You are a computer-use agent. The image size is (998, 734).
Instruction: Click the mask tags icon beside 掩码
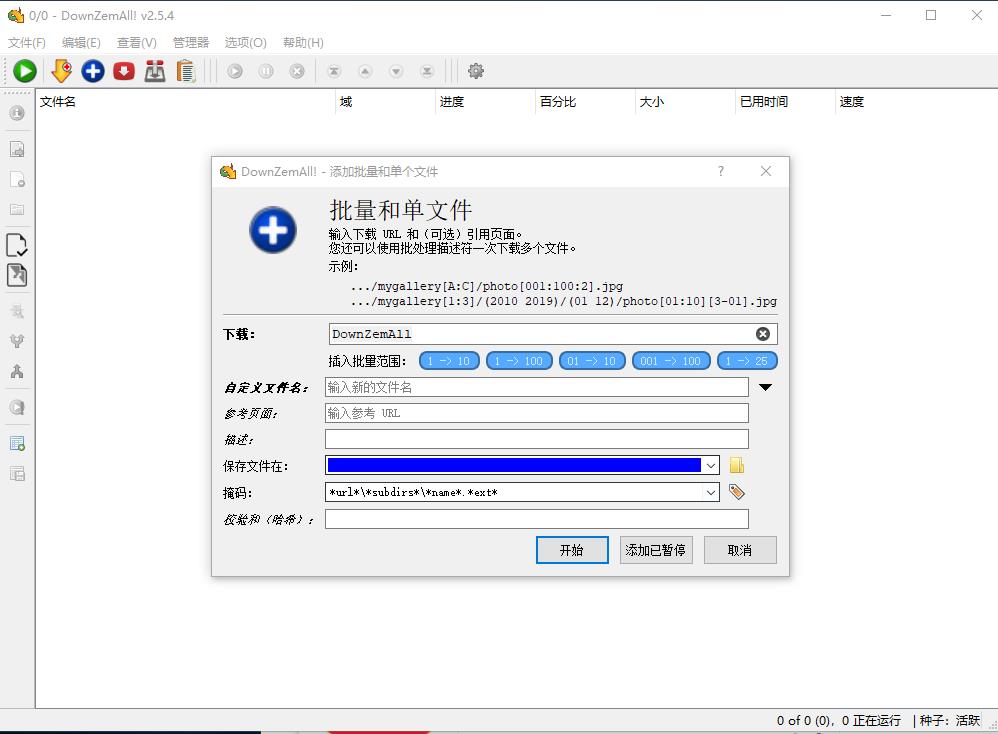736,492
